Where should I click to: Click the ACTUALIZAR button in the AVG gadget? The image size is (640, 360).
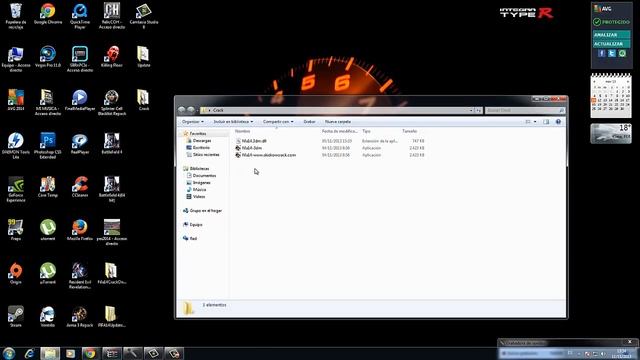click(x=611, y=44)
